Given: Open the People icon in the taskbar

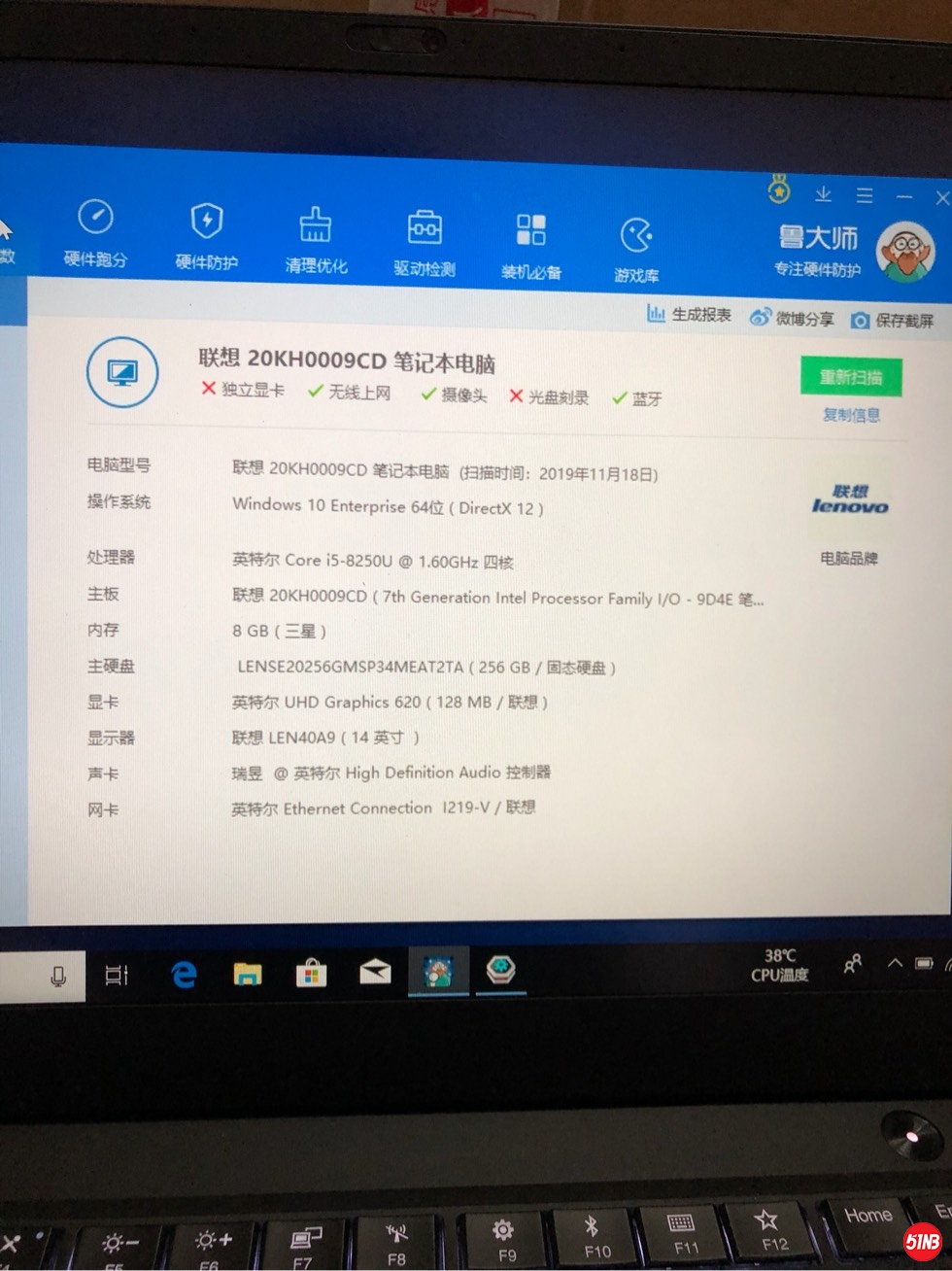Looking at the screenshot, I should (x=853, y=964).
